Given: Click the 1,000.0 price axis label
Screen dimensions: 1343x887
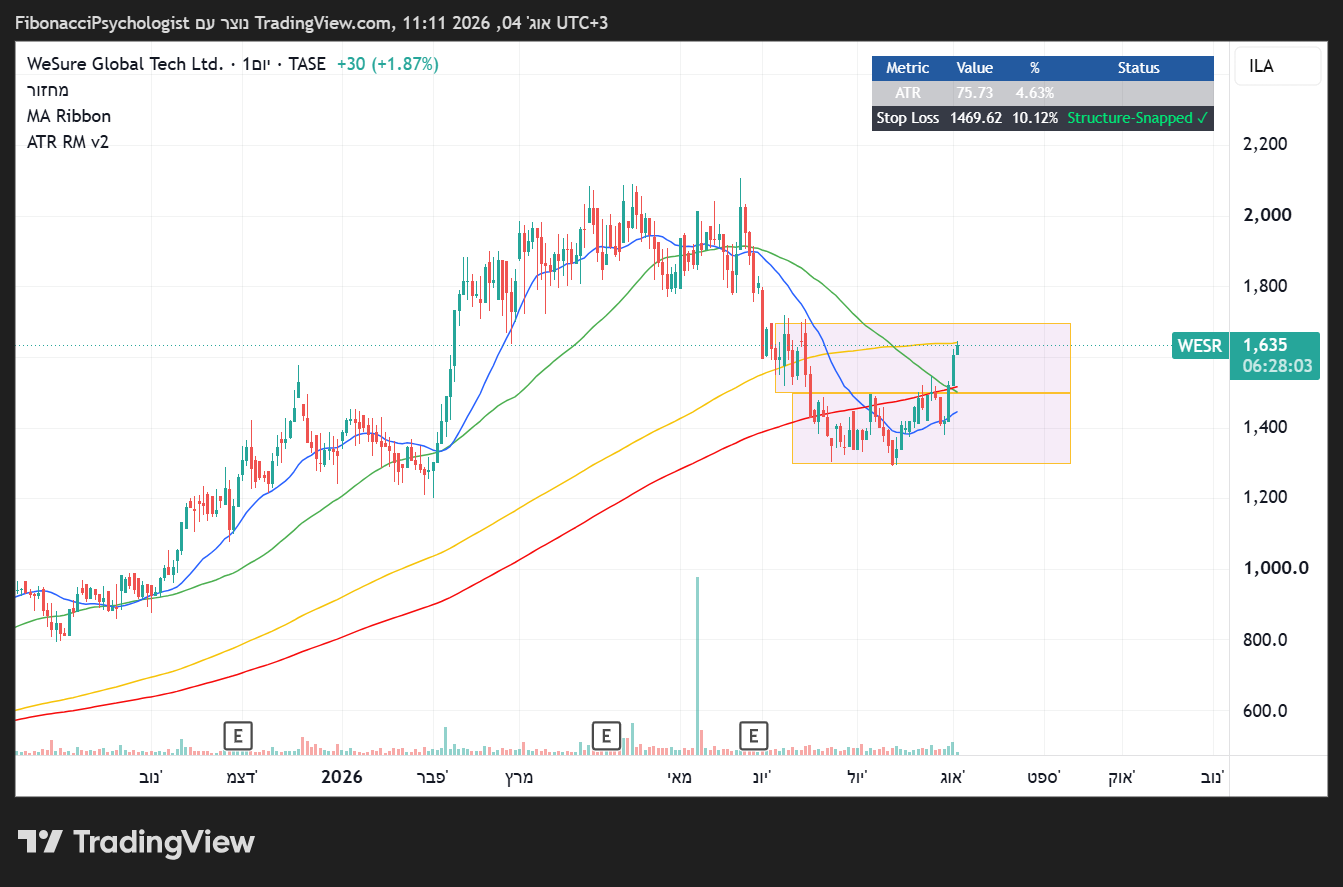Looking at the screenshot, I should (x=1275, y=568).
